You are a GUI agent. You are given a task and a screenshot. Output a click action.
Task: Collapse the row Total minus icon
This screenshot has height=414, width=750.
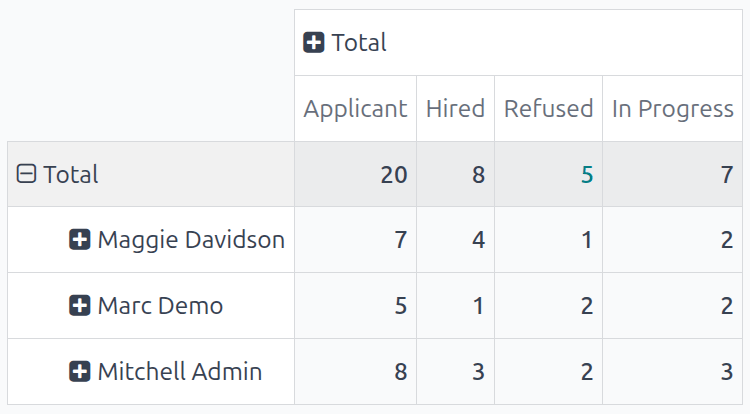27,174
